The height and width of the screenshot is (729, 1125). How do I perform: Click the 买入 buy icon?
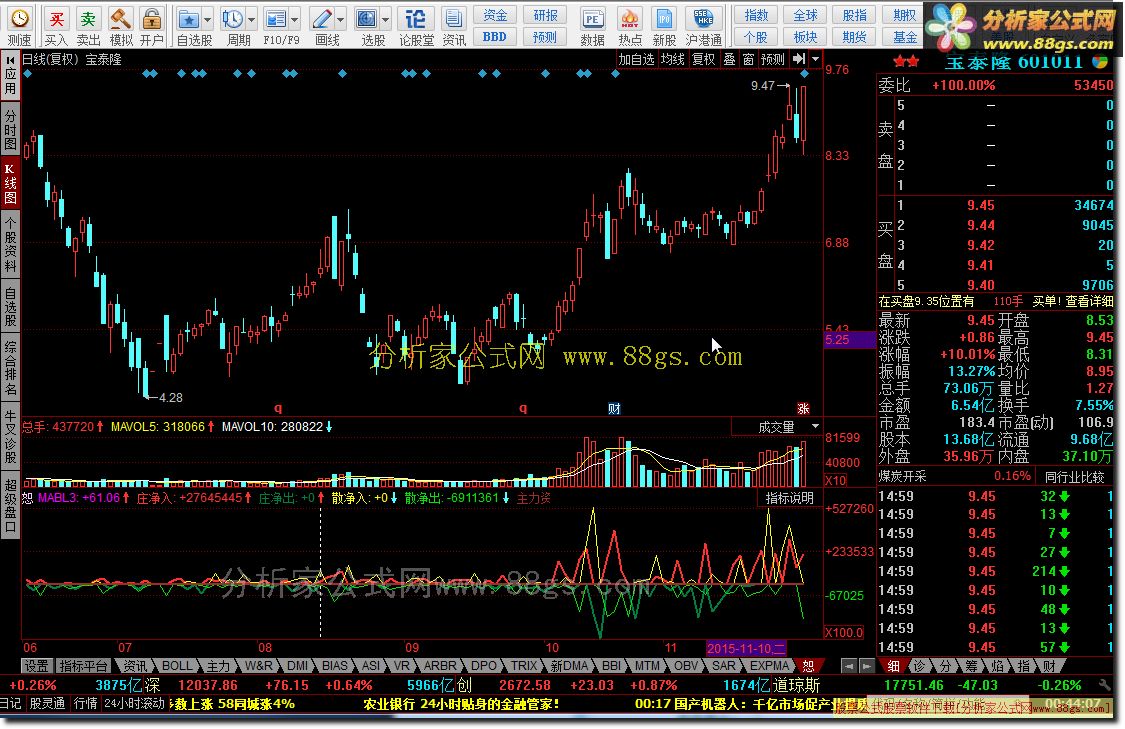56,19
